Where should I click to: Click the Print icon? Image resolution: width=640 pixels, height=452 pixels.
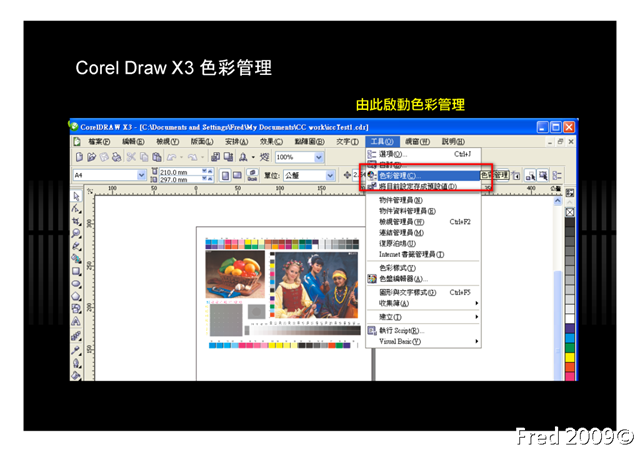(117, 157)
